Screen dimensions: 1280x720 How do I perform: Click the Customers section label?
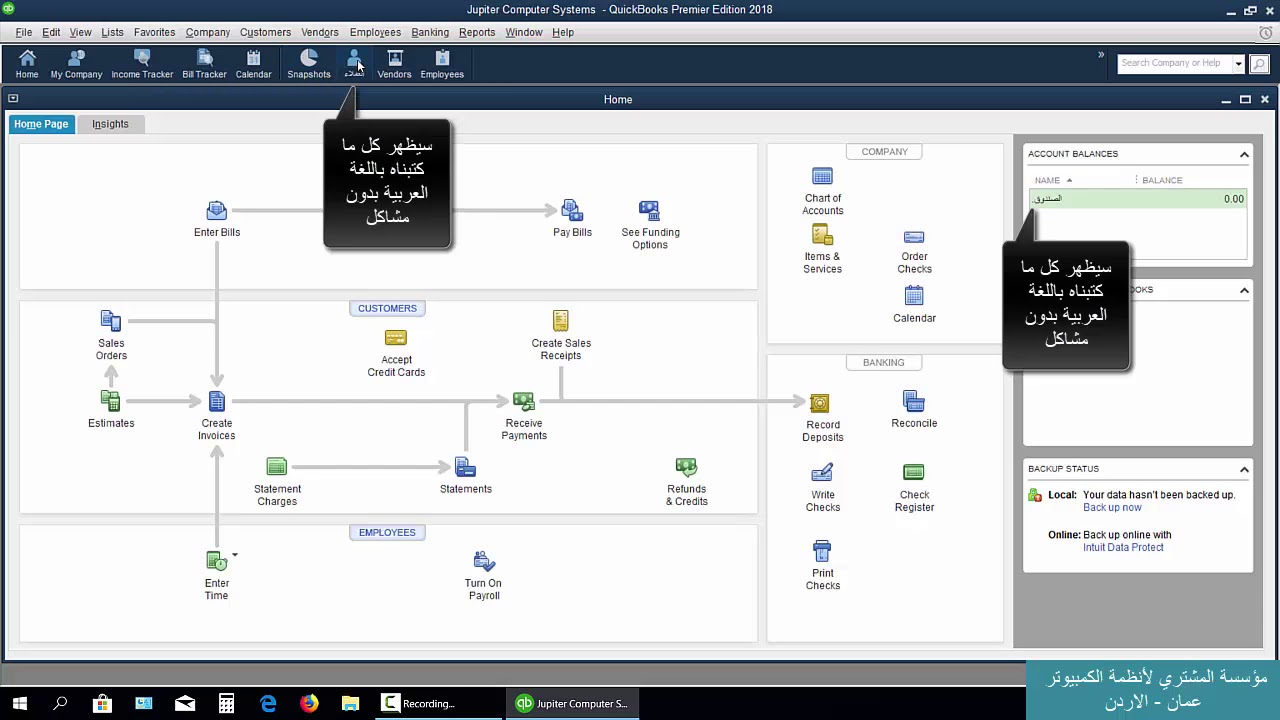click(x=387, y=308)
